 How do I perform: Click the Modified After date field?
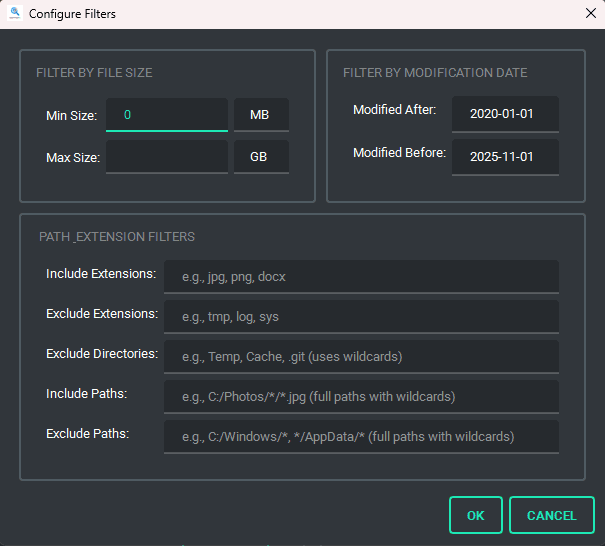click(505, 114)
